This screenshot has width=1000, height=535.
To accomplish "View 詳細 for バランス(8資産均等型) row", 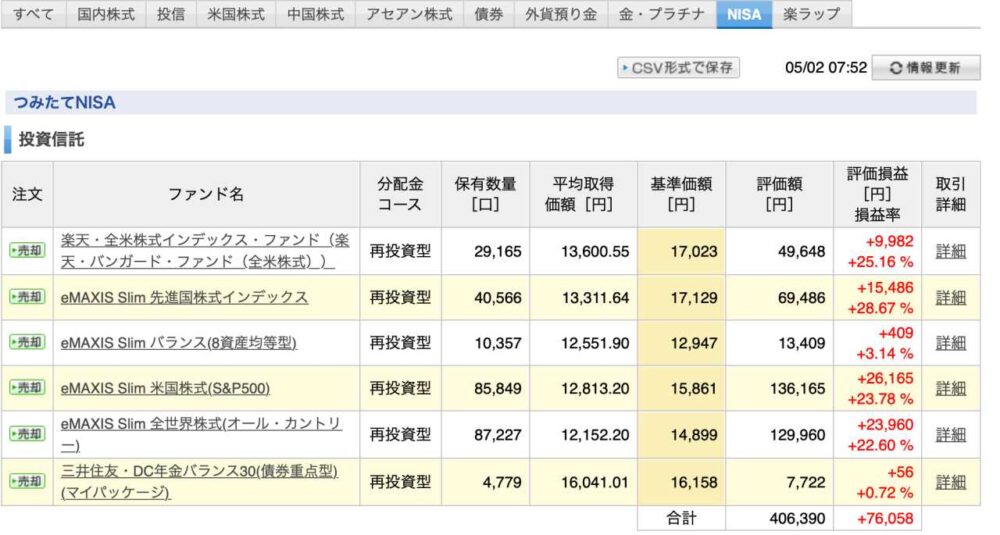I will (x=950, y=343).
